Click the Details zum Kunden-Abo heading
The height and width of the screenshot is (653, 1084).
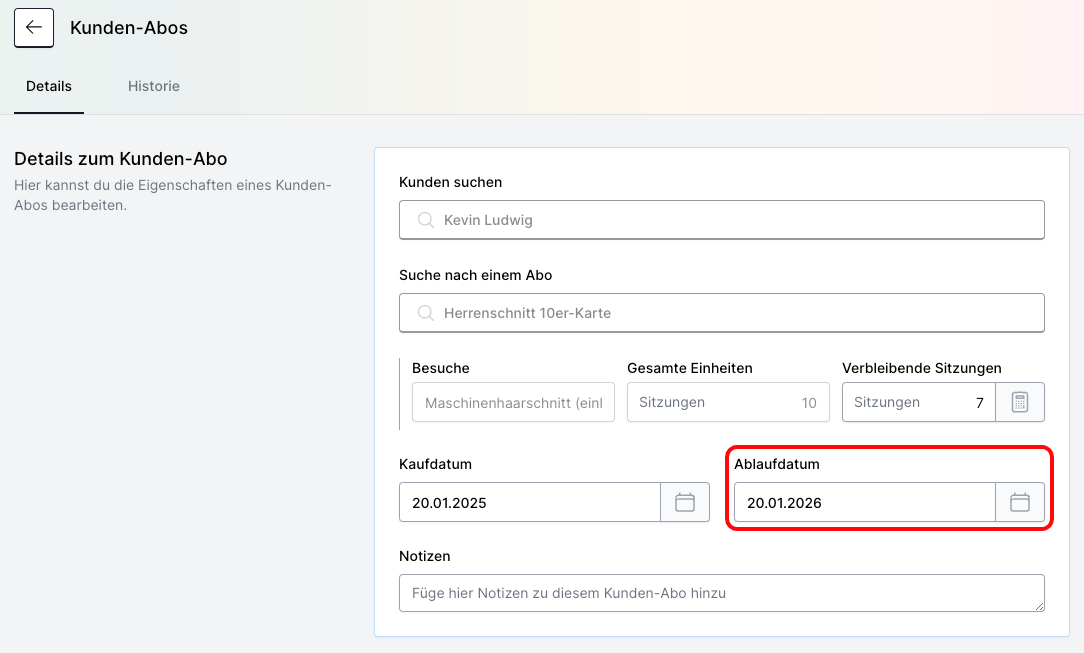[121, 159]
